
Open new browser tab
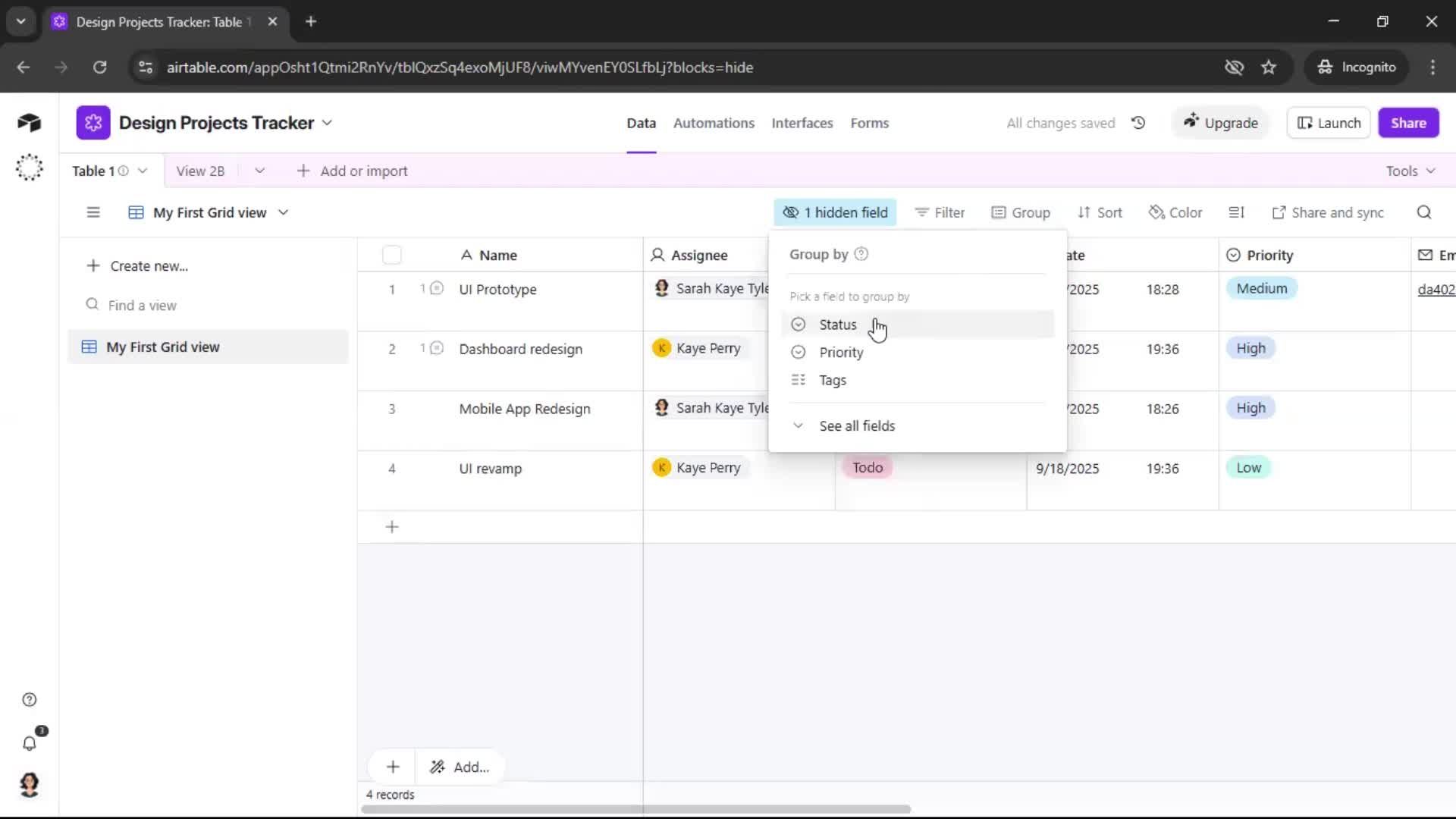tap(310, 22)
